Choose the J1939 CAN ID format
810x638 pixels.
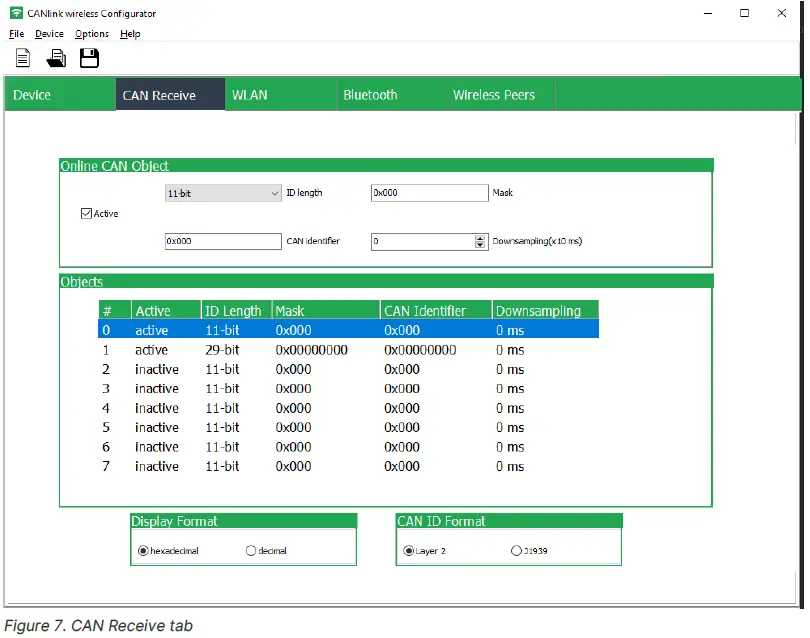[516, 550]
